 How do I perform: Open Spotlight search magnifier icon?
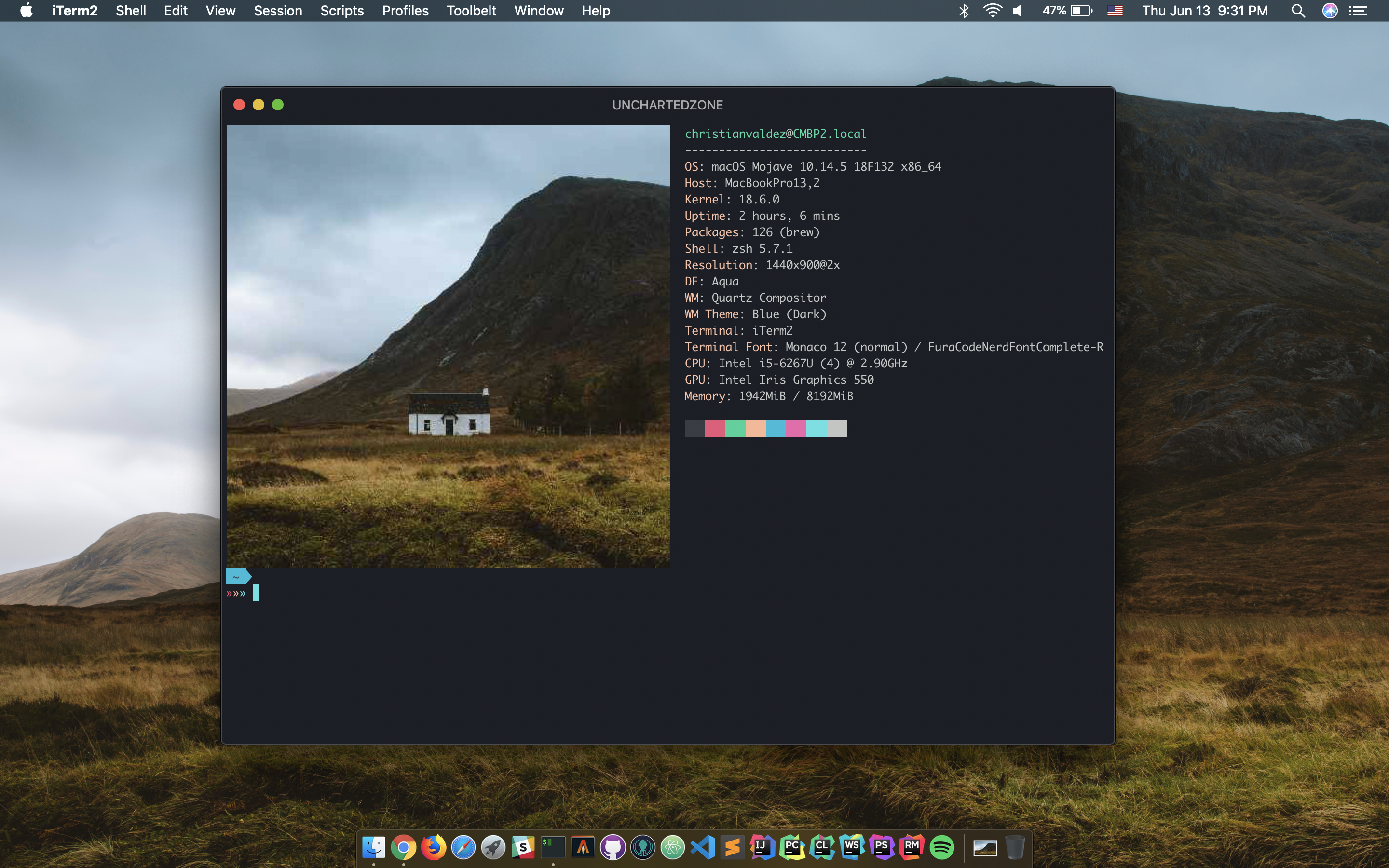click(1298, 10)
